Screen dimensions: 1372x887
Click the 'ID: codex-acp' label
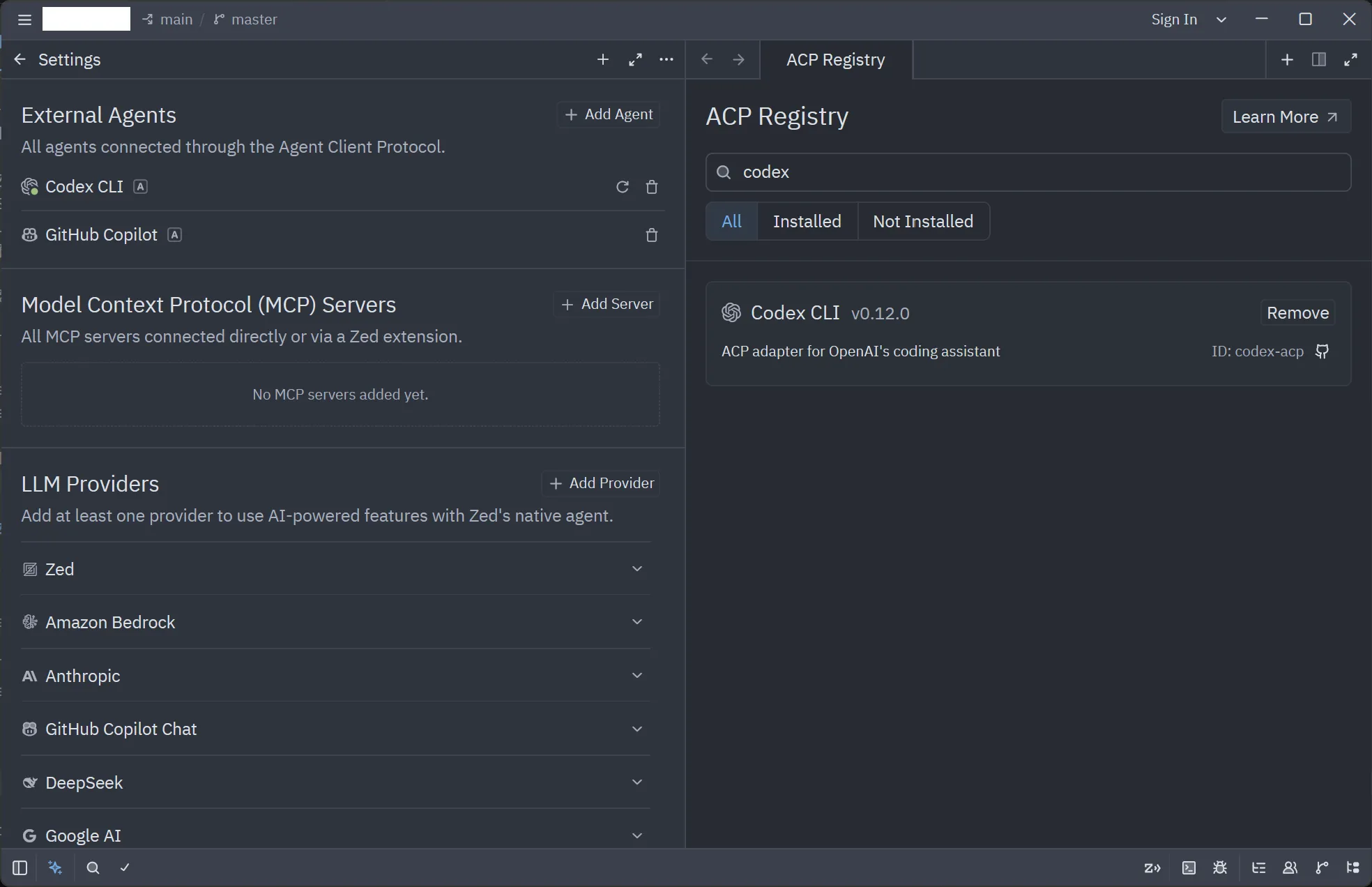tap(1258, 351)
